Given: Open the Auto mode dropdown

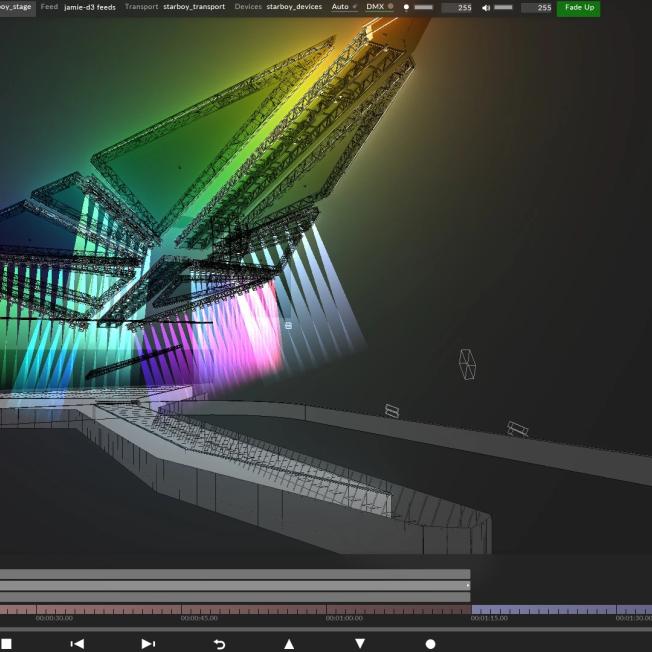Looking at the screenshot, I should [x=344, y=7].
